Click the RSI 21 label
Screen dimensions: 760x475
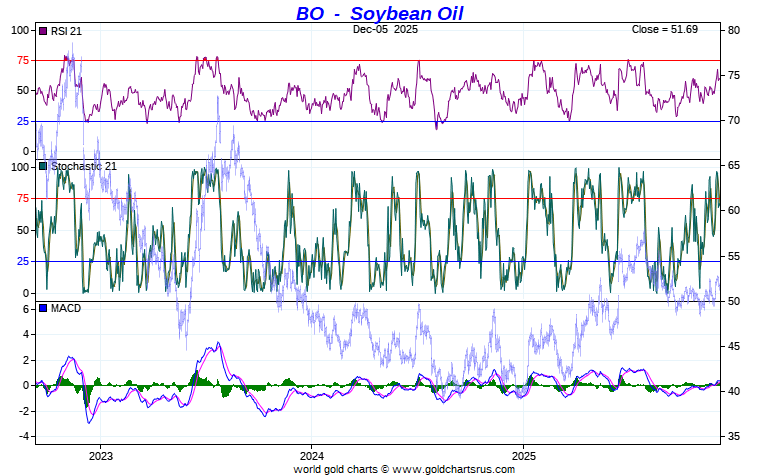coord(66,31)
